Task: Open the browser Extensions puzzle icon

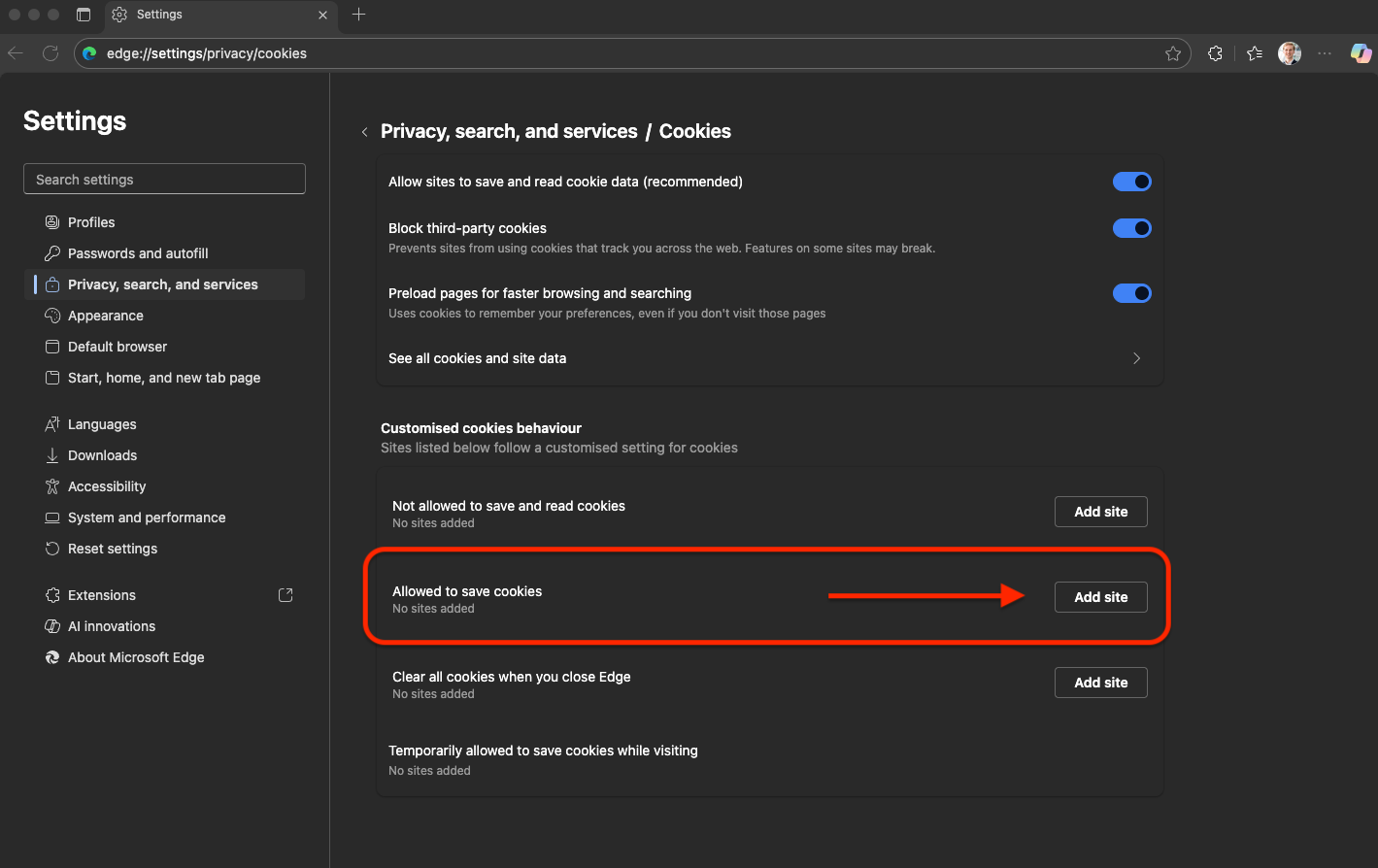Action: tap(1215, 53)
